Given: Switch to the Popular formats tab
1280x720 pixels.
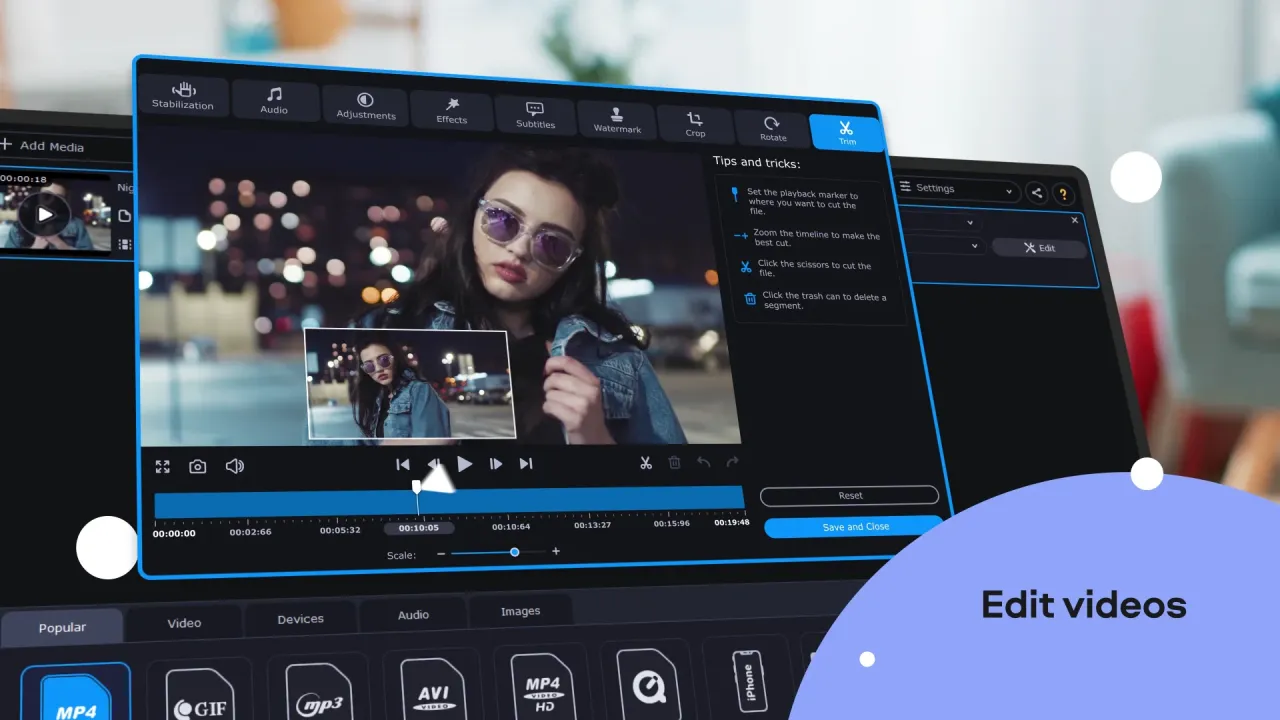Looking at the screenshot, I should 62,628.
